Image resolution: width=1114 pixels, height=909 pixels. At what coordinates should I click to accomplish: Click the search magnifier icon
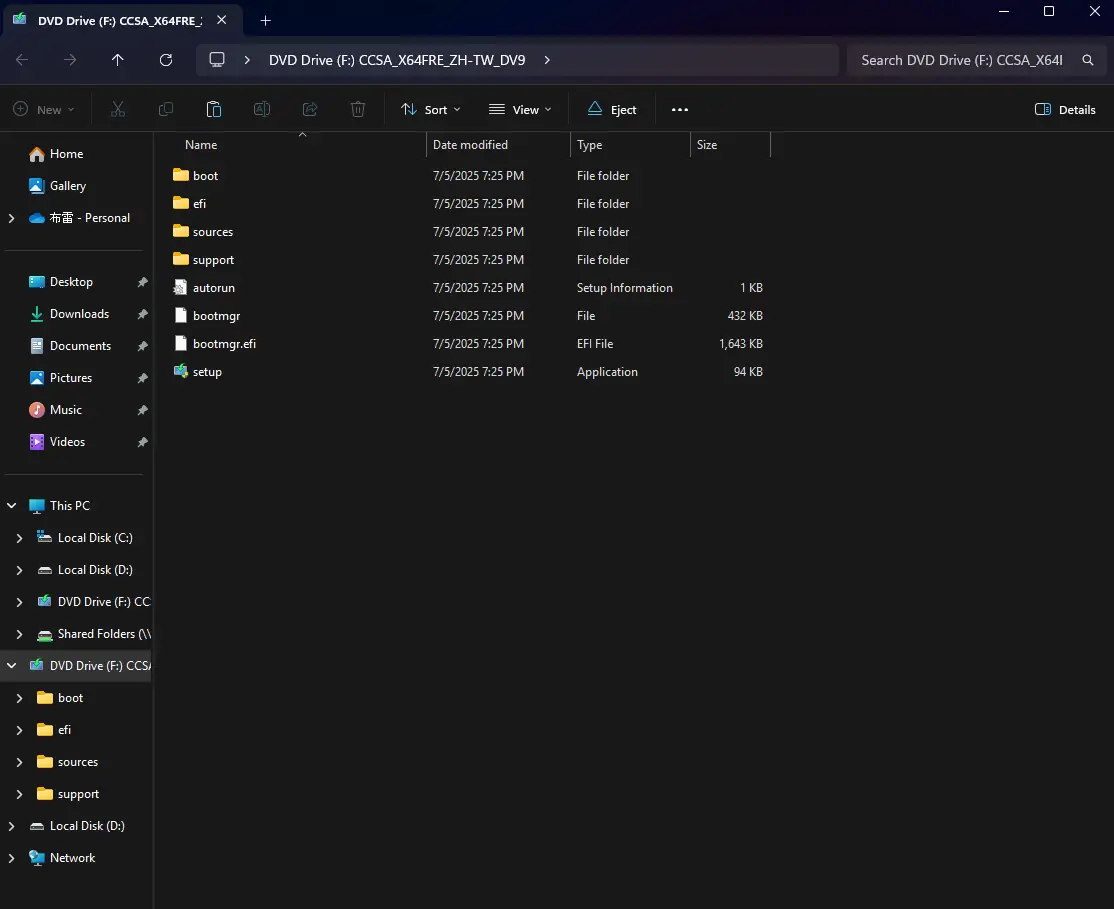pyautogui.click(x=1088, y=60)
